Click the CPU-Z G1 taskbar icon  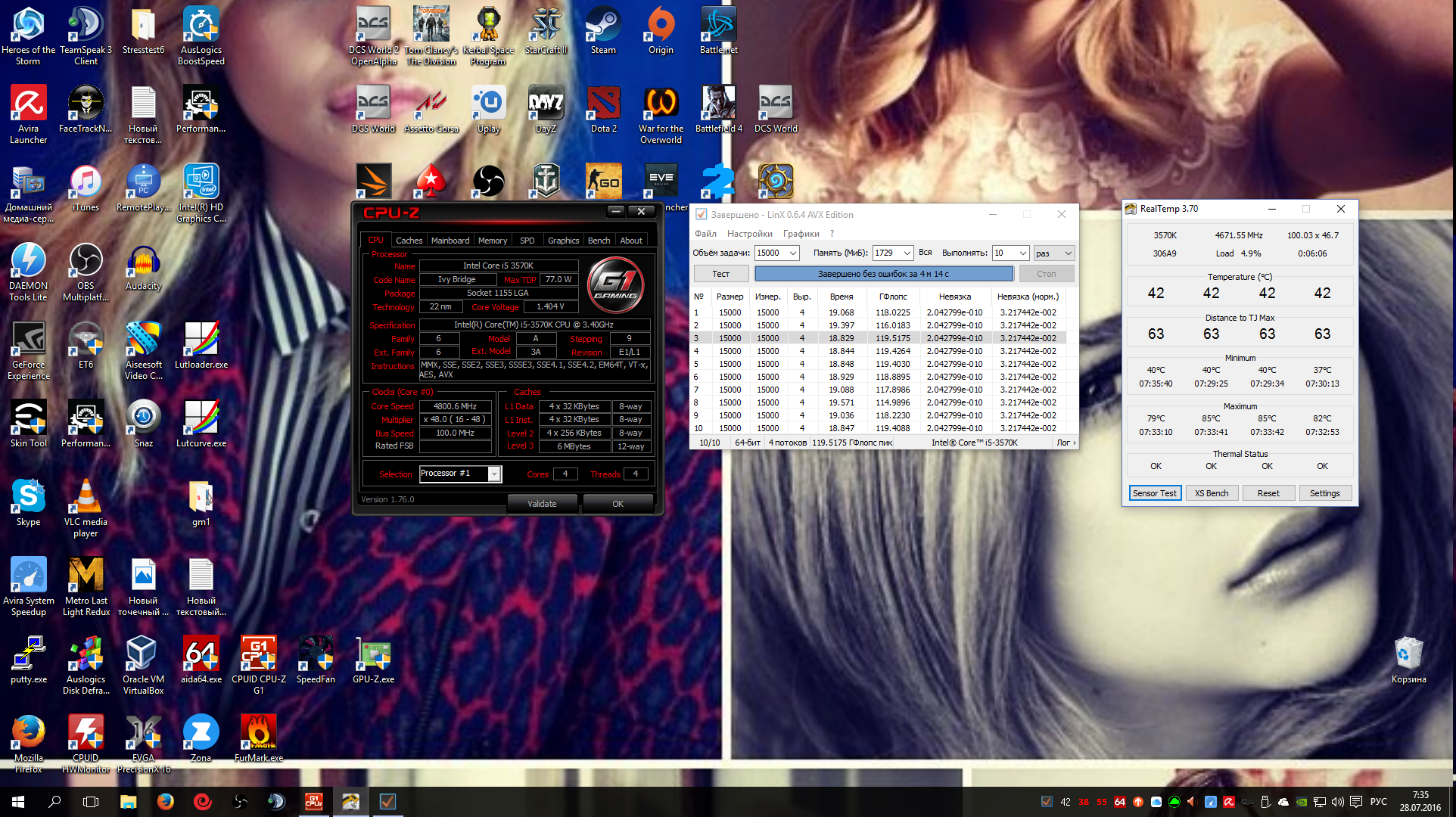313,801
